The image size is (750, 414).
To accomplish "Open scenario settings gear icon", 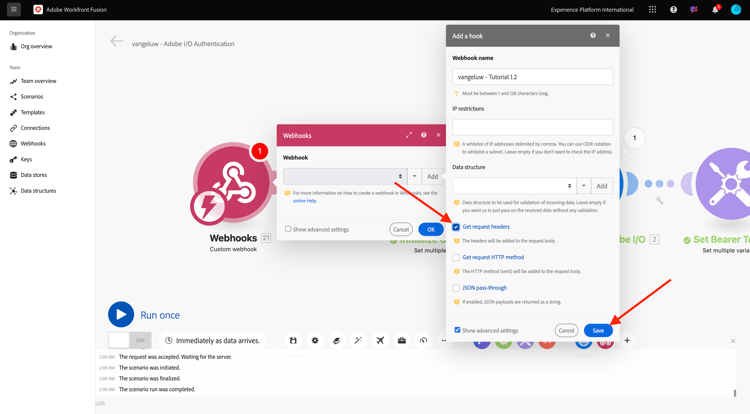I will pos(315,340).
